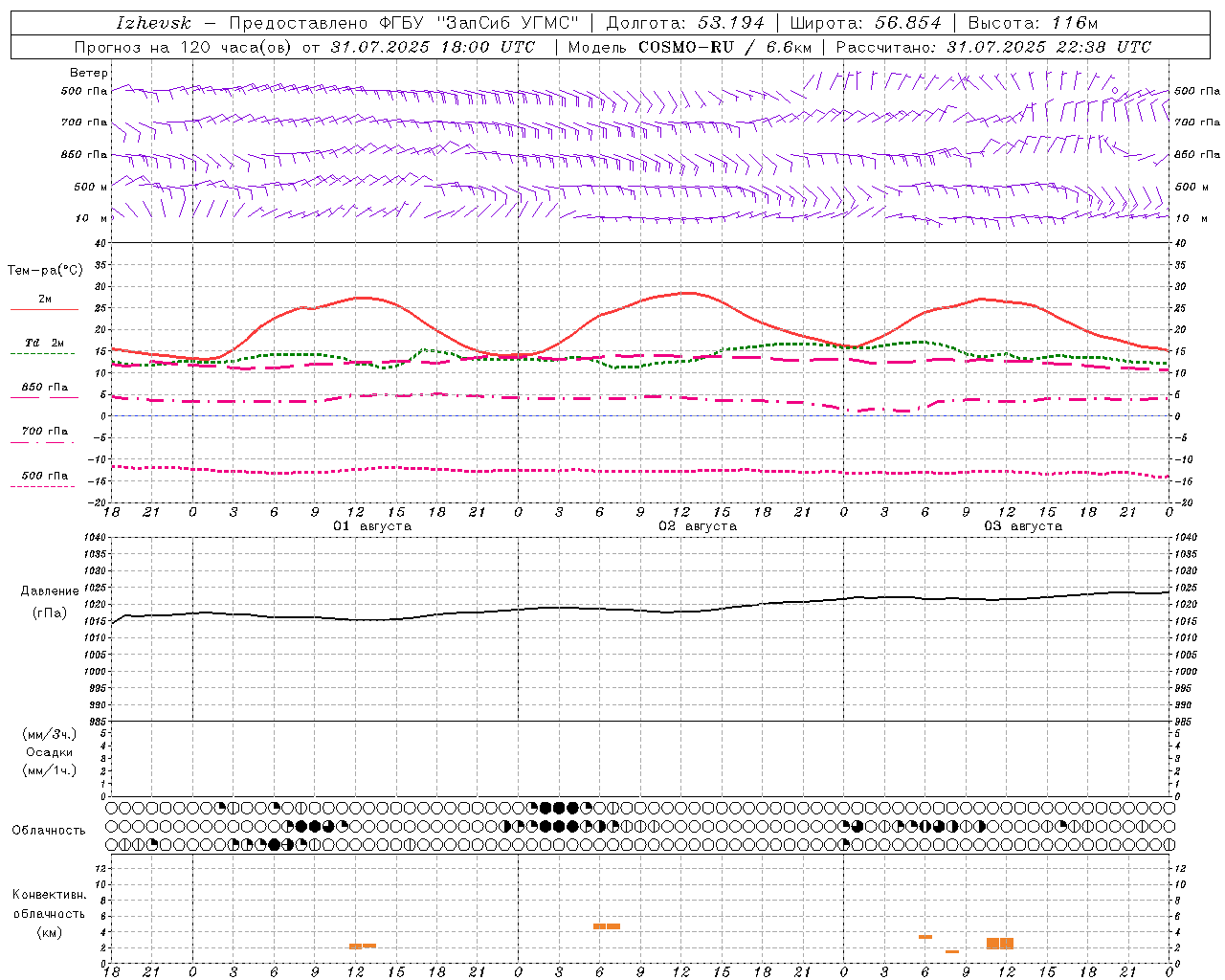Click the '01 августа' date label
Viewport: 1225px width, 980px height.
[372, 526]
